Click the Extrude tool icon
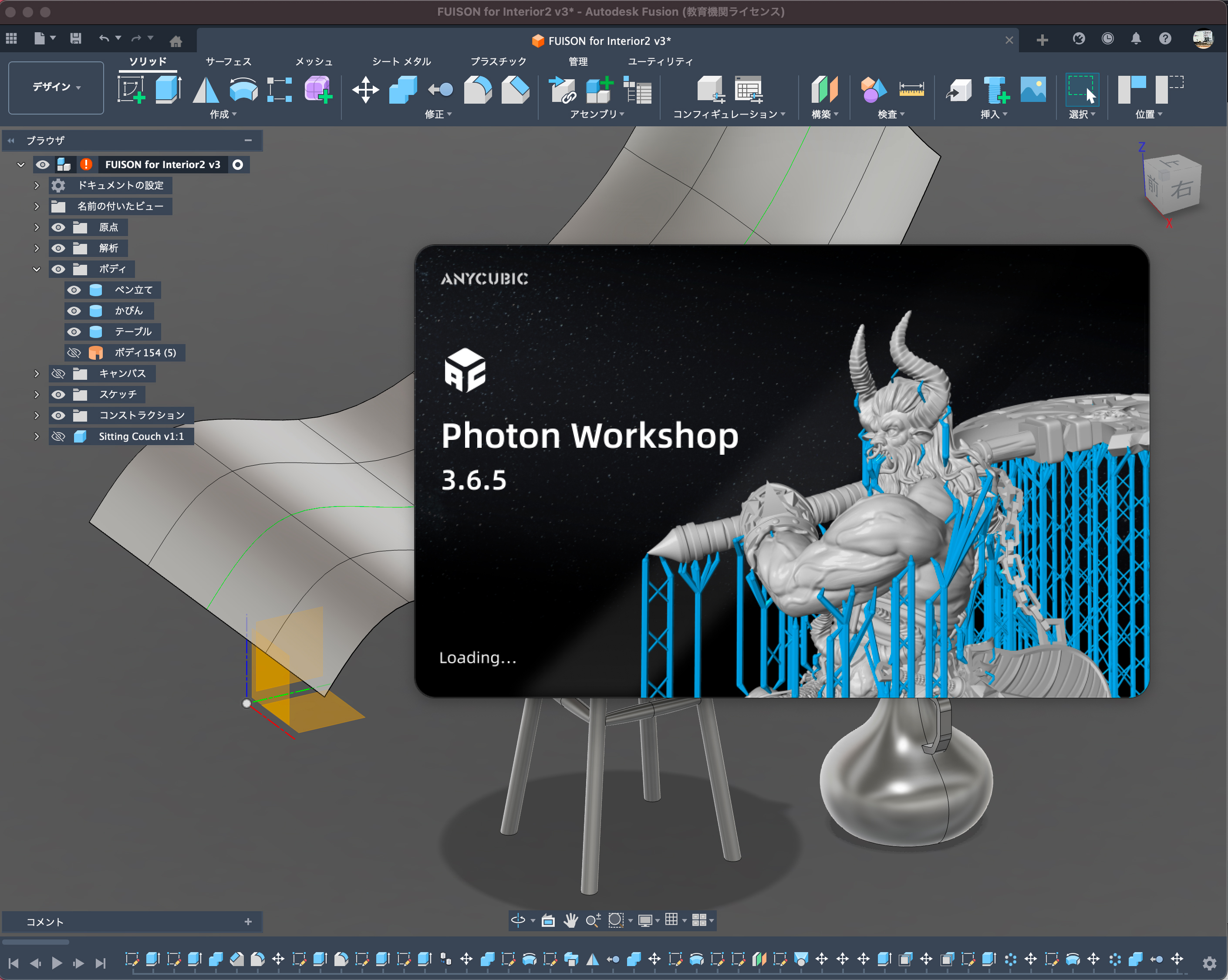Screen dimensions: 1228x980 pos(168,89)
